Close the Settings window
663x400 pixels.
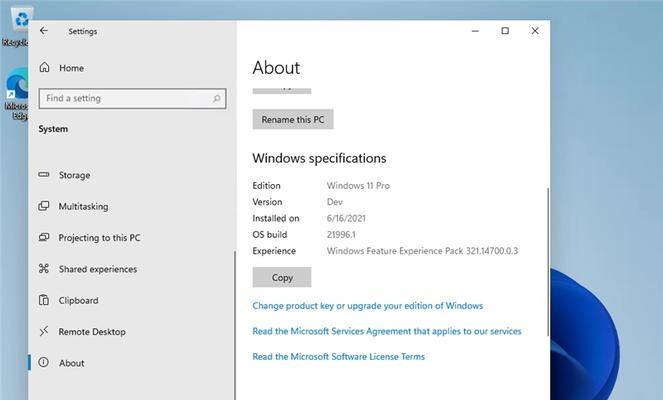[535, 31]
